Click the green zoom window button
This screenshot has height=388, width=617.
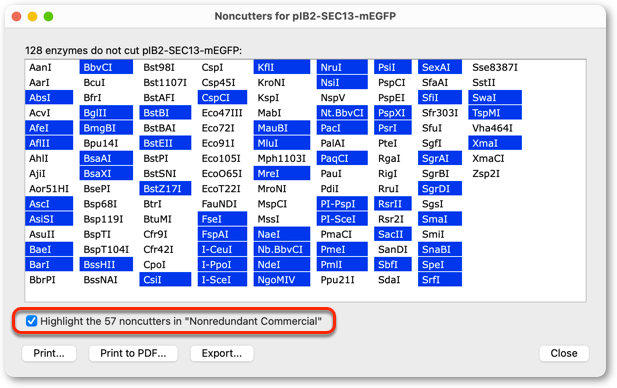point(48,17)
